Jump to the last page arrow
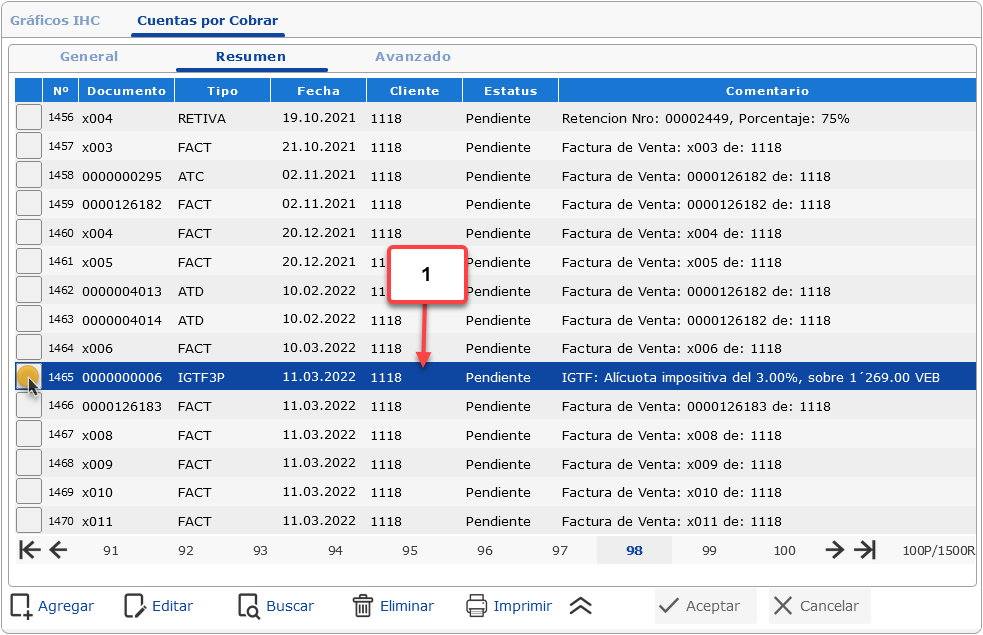The height and width of the screenshot is (635, 983). [865, 550]
